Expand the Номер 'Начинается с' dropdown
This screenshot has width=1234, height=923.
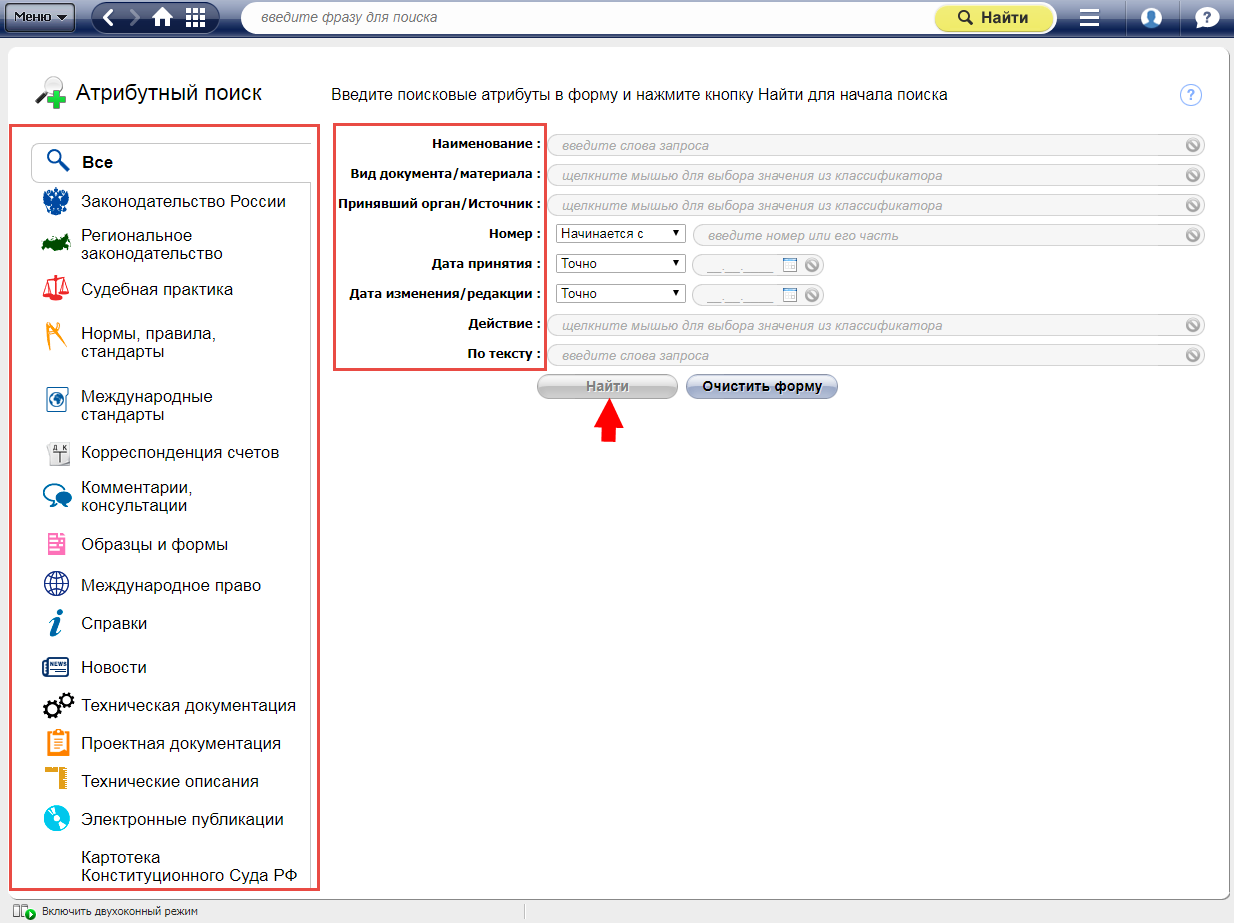pos(620,234)
